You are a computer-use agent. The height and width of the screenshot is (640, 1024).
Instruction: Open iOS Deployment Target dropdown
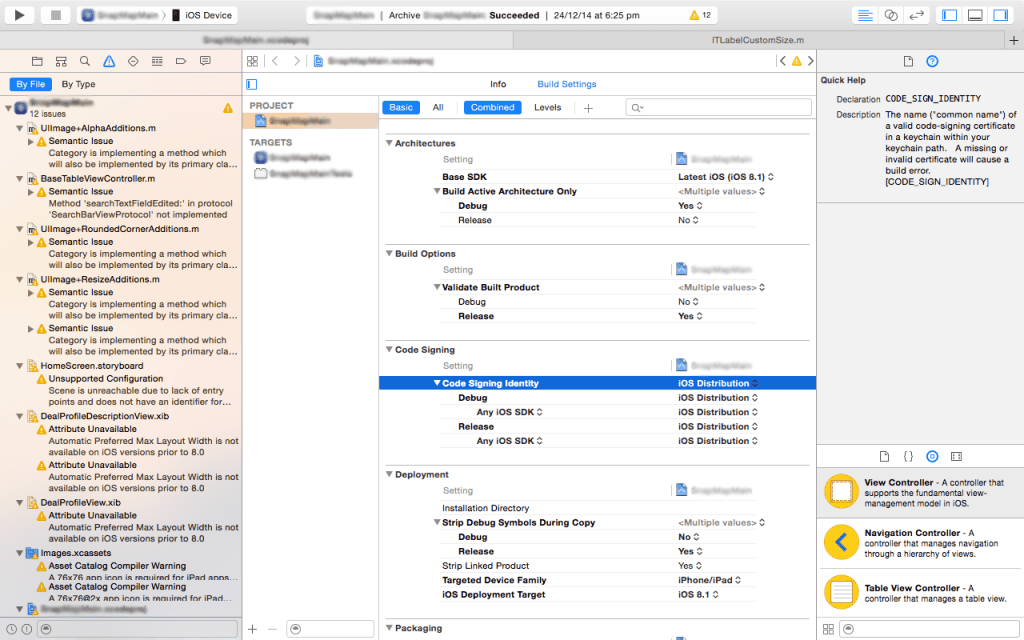[698, 594]
